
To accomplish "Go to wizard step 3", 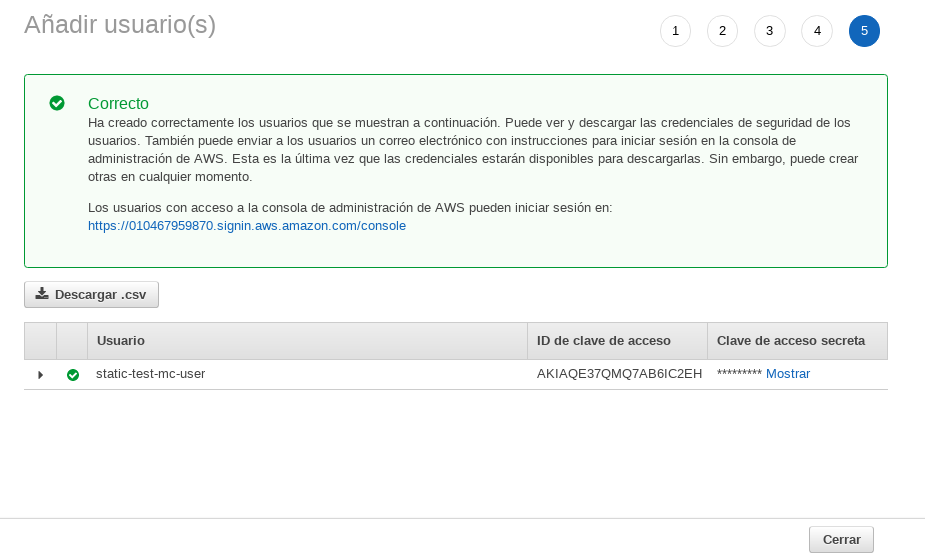I will pyautogui.click(x=770, y=31).
